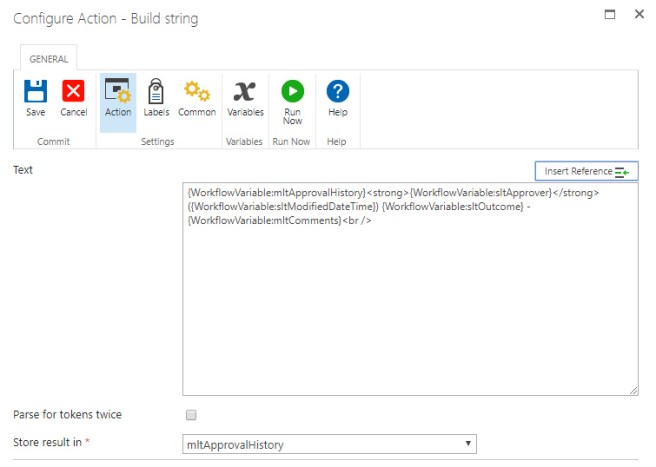Click the Save floppy disk icon
Screen dimensions: 656x467
point(36,91)
